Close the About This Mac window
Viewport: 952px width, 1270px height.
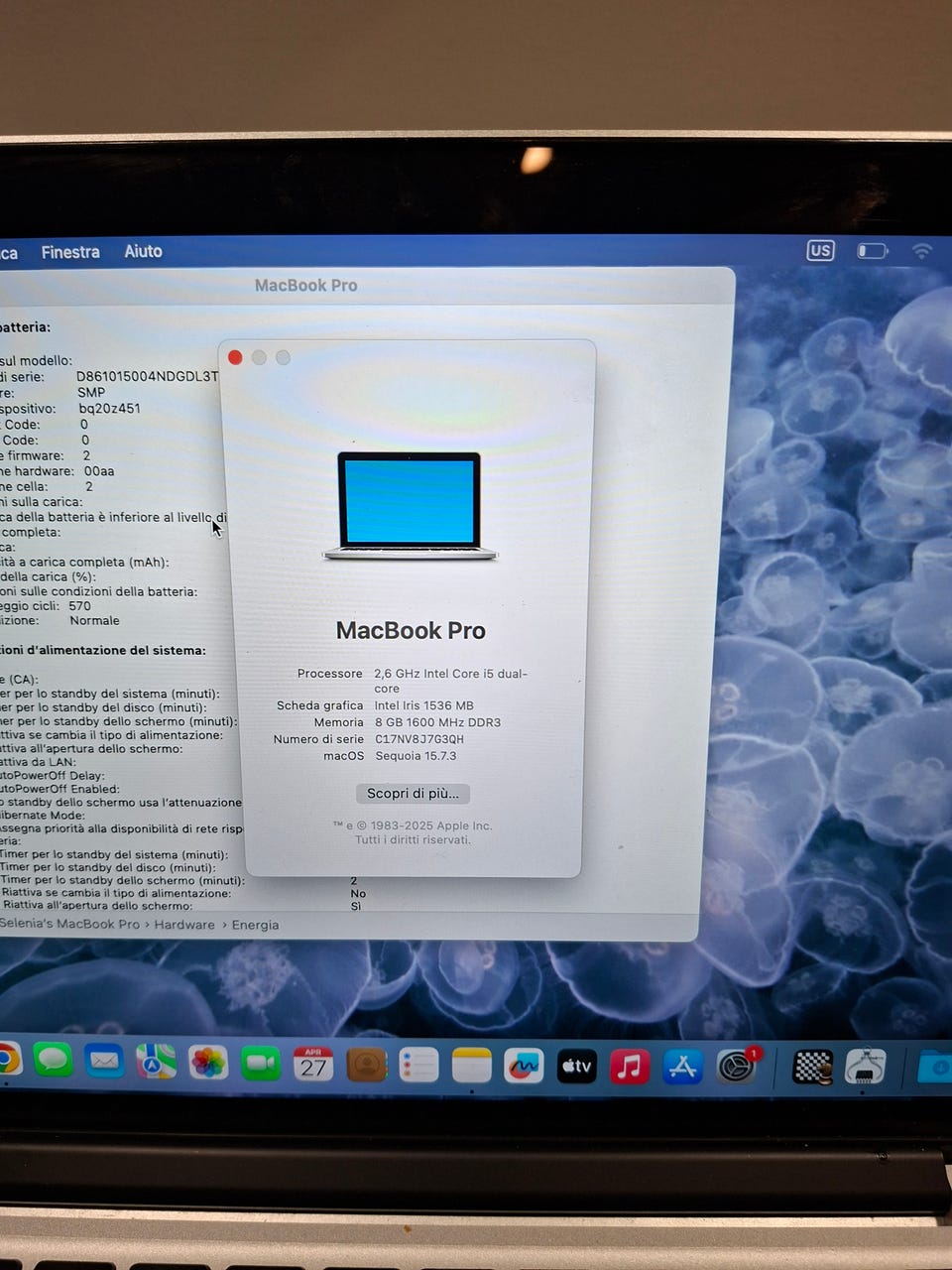point(235,357)
